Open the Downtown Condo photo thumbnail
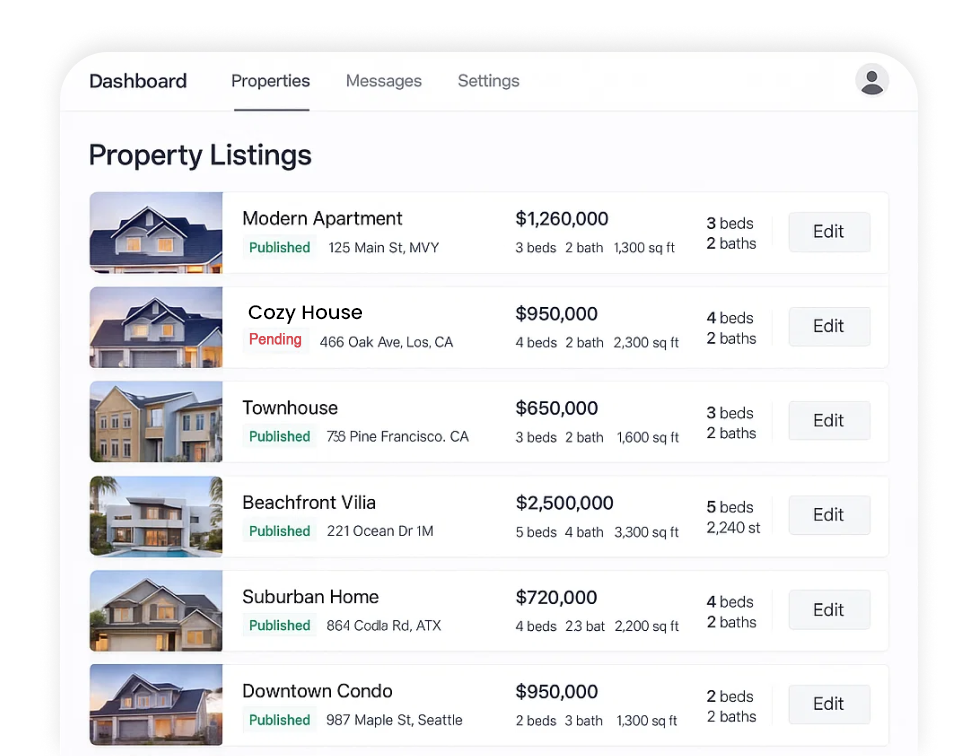976x756 pixels. pos(156,704)
